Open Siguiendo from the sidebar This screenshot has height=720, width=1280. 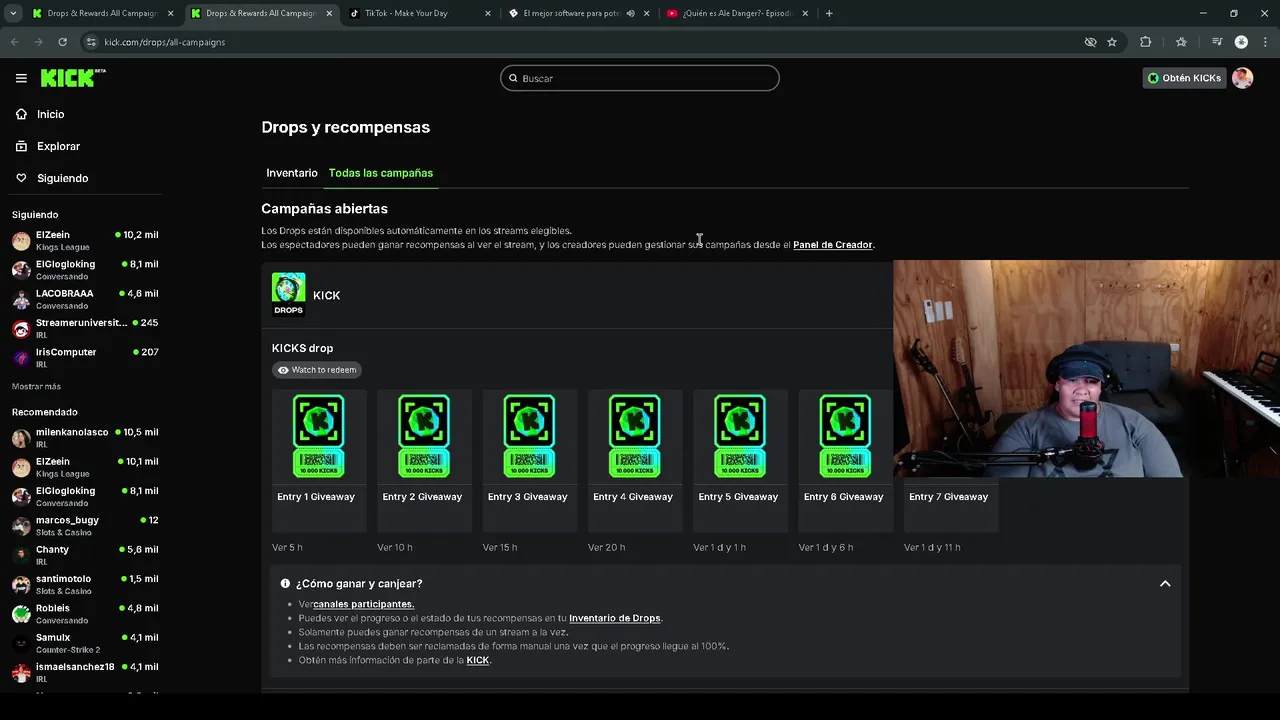click(x=62, y=178)
